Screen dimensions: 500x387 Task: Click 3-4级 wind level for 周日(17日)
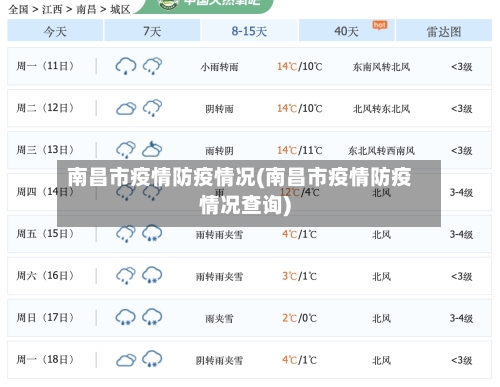pyautogui.click(x=462, y=318)
